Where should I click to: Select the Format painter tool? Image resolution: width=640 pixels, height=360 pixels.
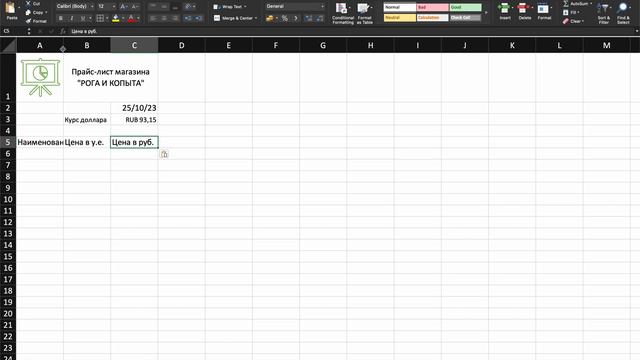(x=36, y=21)
